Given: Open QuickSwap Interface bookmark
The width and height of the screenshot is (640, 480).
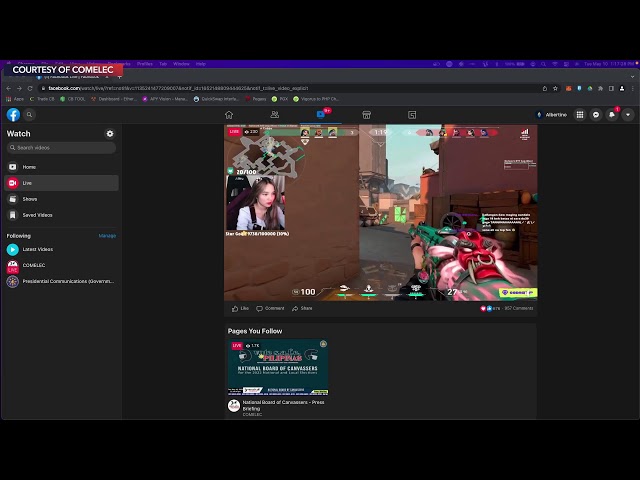Looking at the screenshot, I should click(x=216, y=99).
